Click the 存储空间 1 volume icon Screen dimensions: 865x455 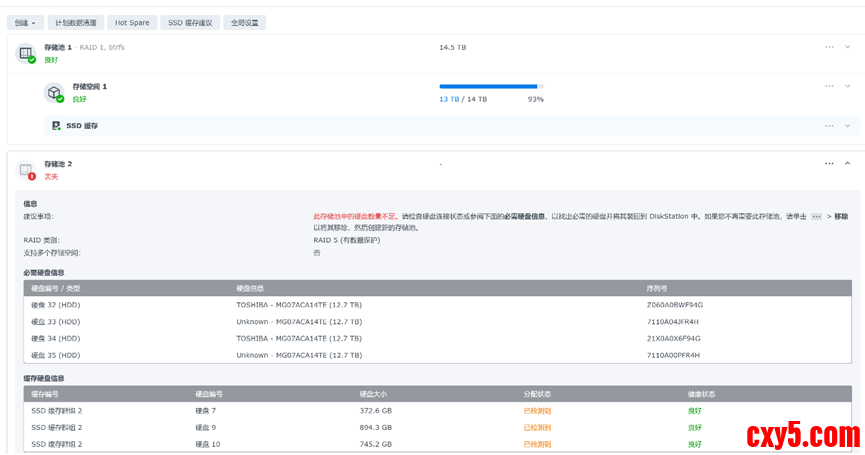click(x=53, y=92)
